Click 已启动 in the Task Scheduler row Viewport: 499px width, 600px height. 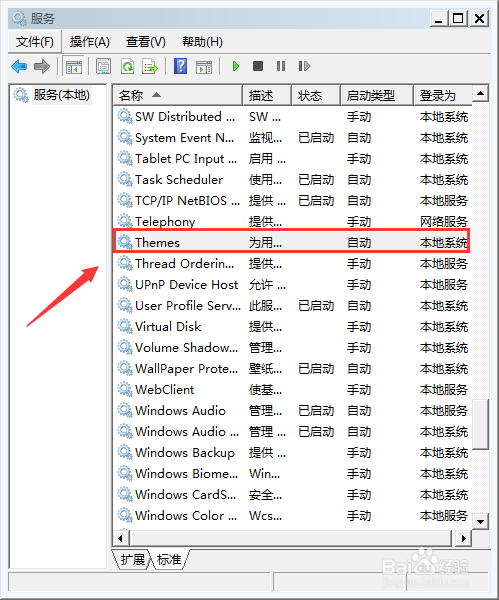(316, 180)
